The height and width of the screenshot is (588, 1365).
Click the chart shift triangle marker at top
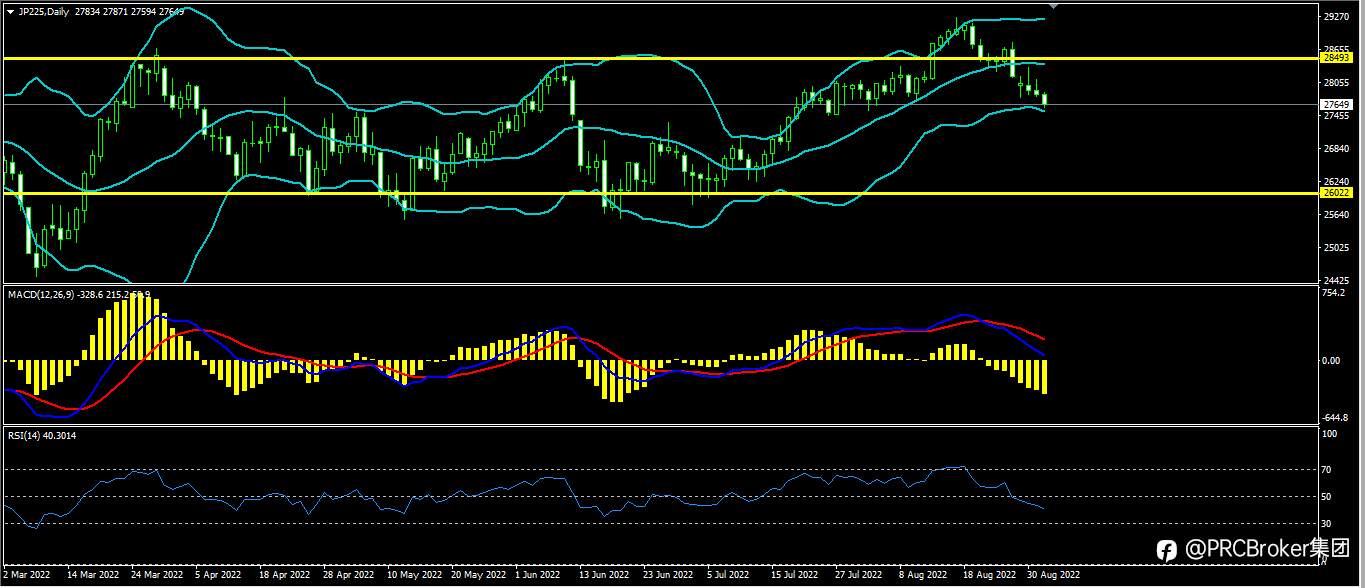(1051, 6)
